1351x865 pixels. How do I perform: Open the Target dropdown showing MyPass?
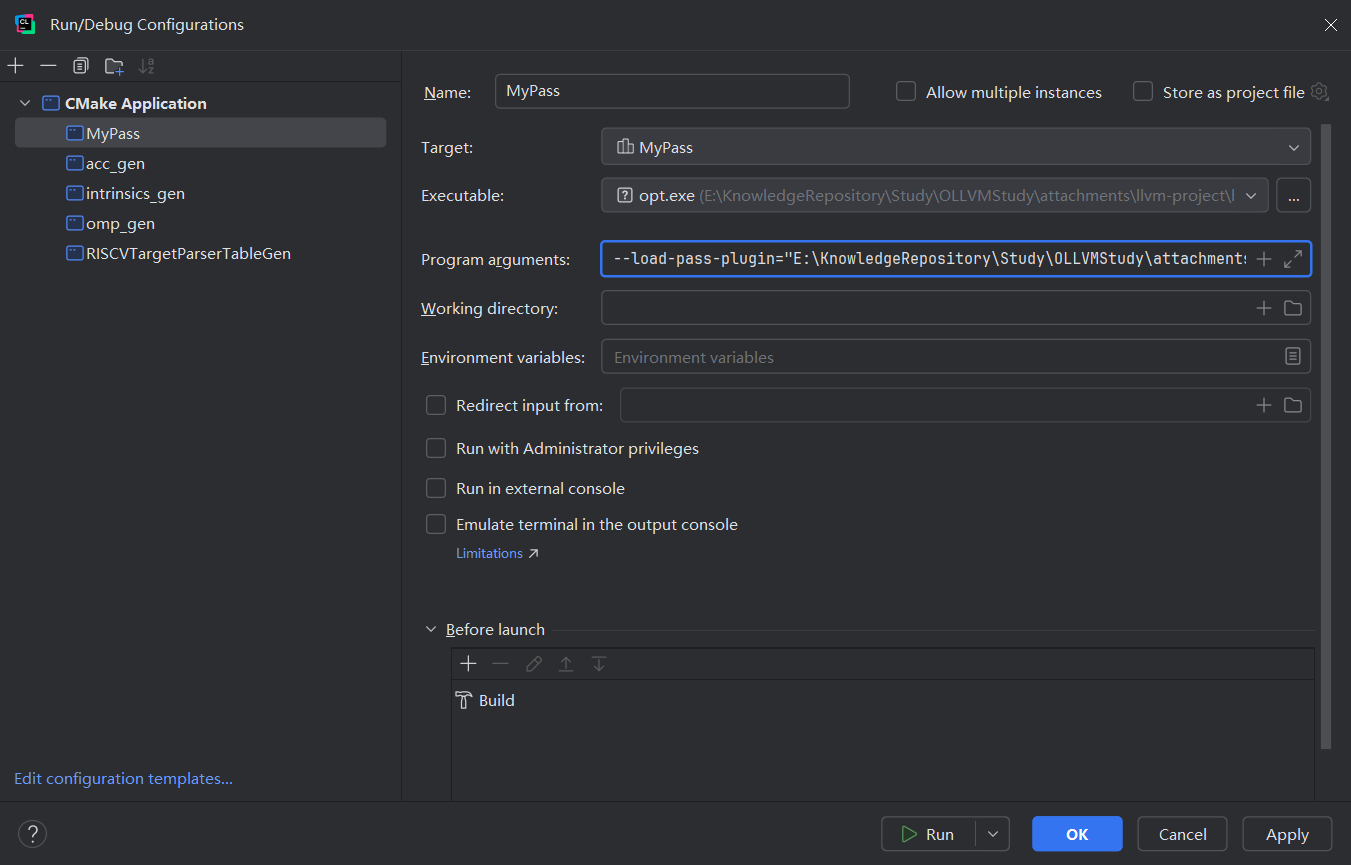[955, 147]
